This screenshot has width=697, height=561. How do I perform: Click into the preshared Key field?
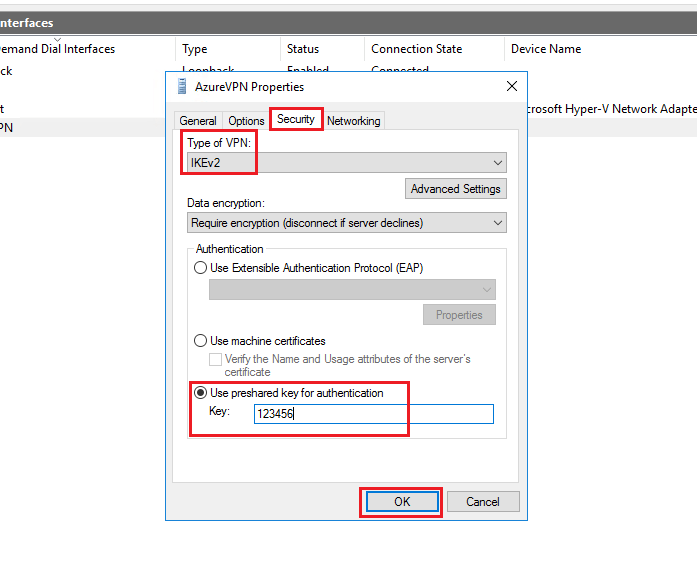tap(374, 414)
